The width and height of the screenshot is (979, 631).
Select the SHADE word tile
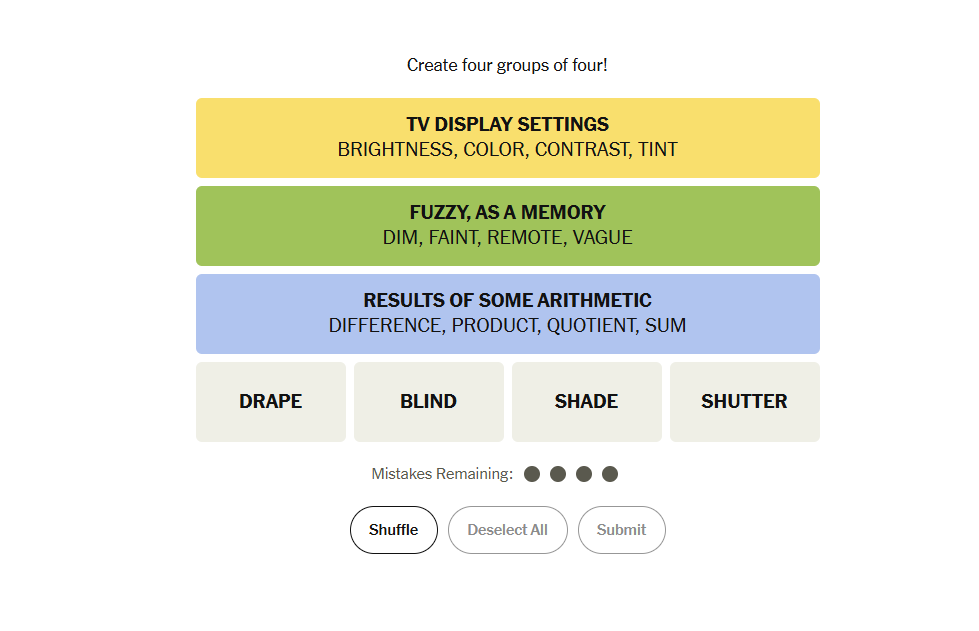(586, 401)
